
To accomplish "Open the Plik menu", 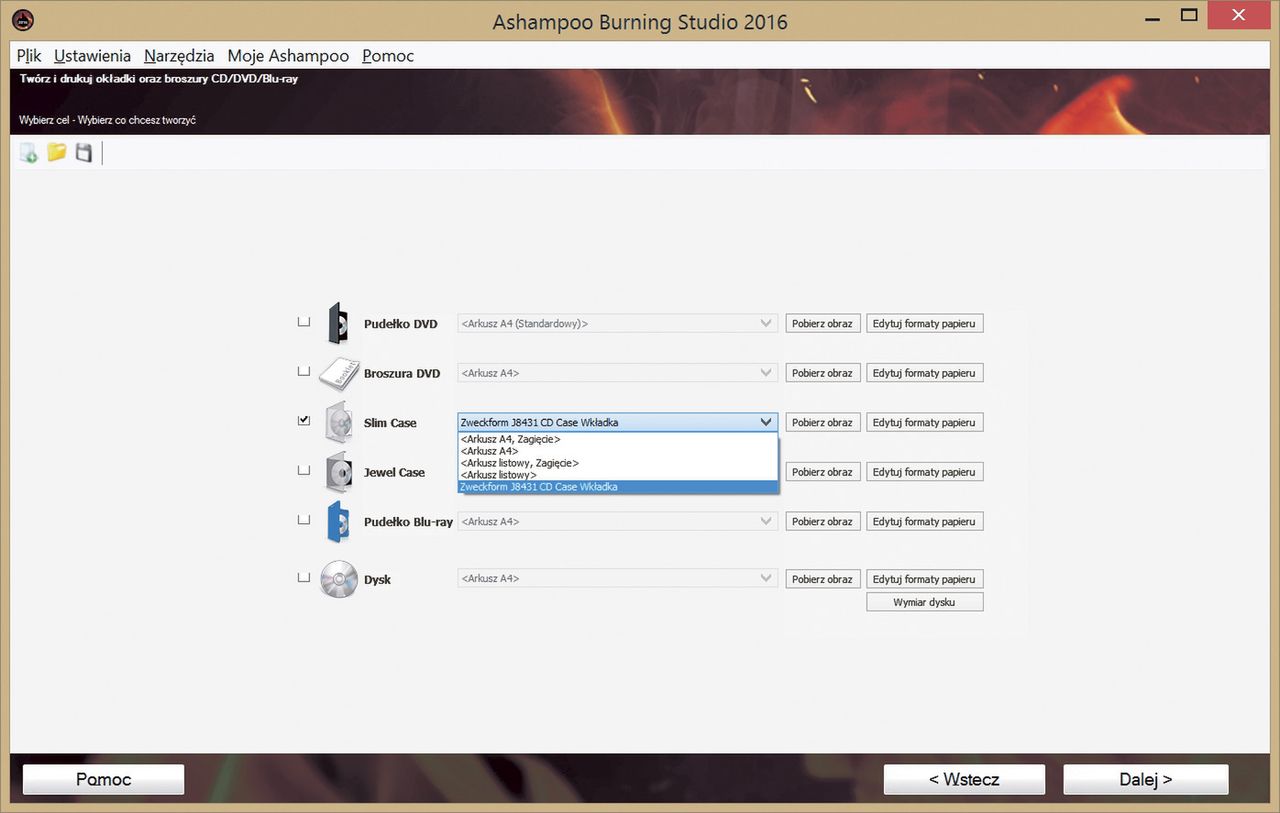I will point(29,56).
